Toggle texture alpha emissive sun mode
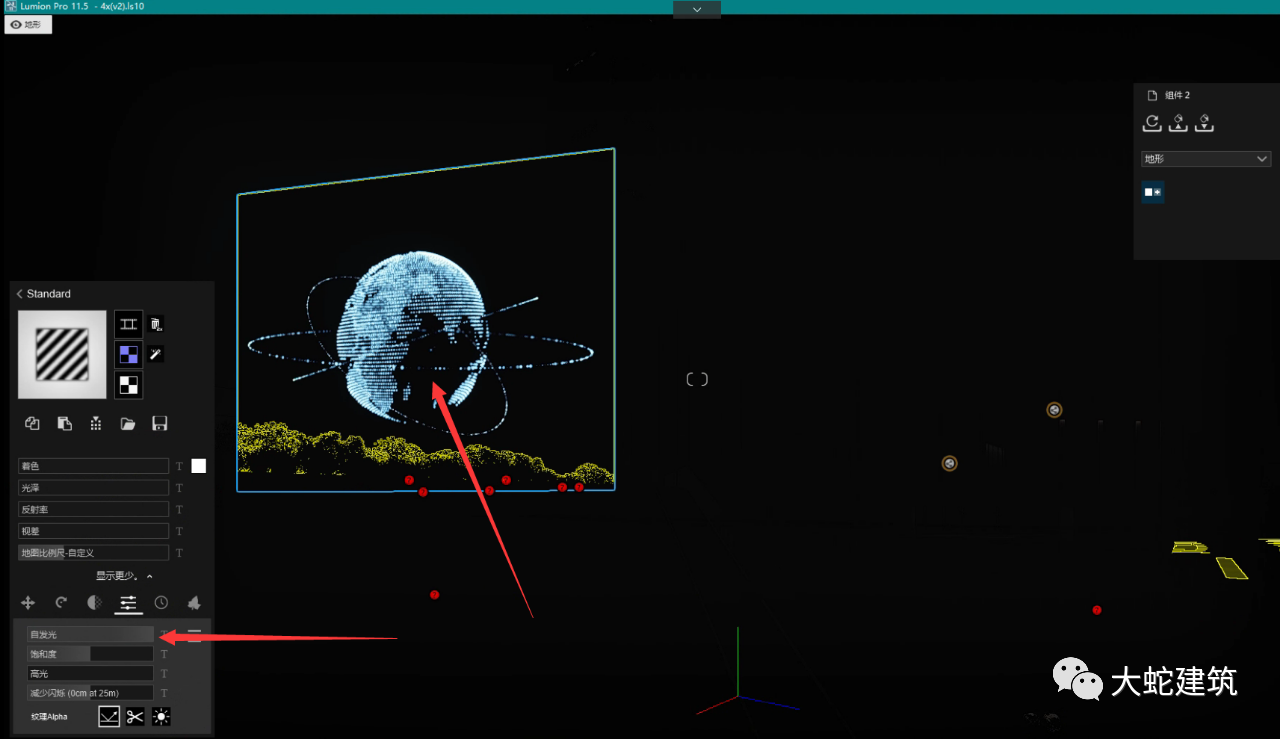1280x739 pixels. coord(161,716)
